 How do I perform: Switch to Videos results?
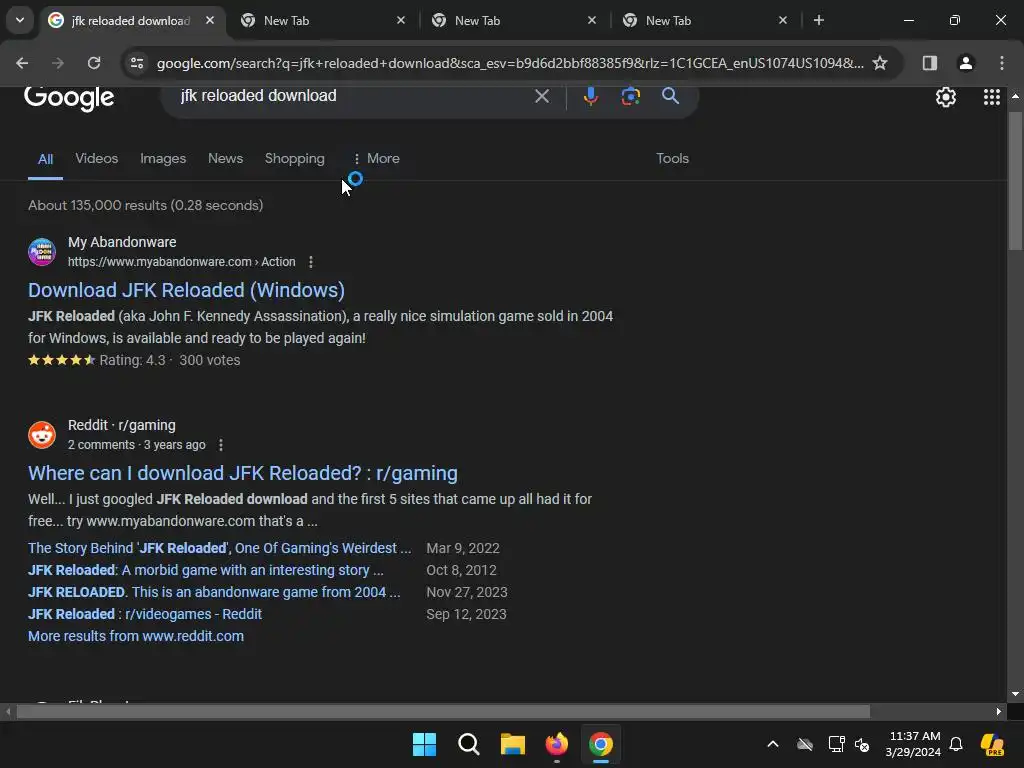coord(97,159)
